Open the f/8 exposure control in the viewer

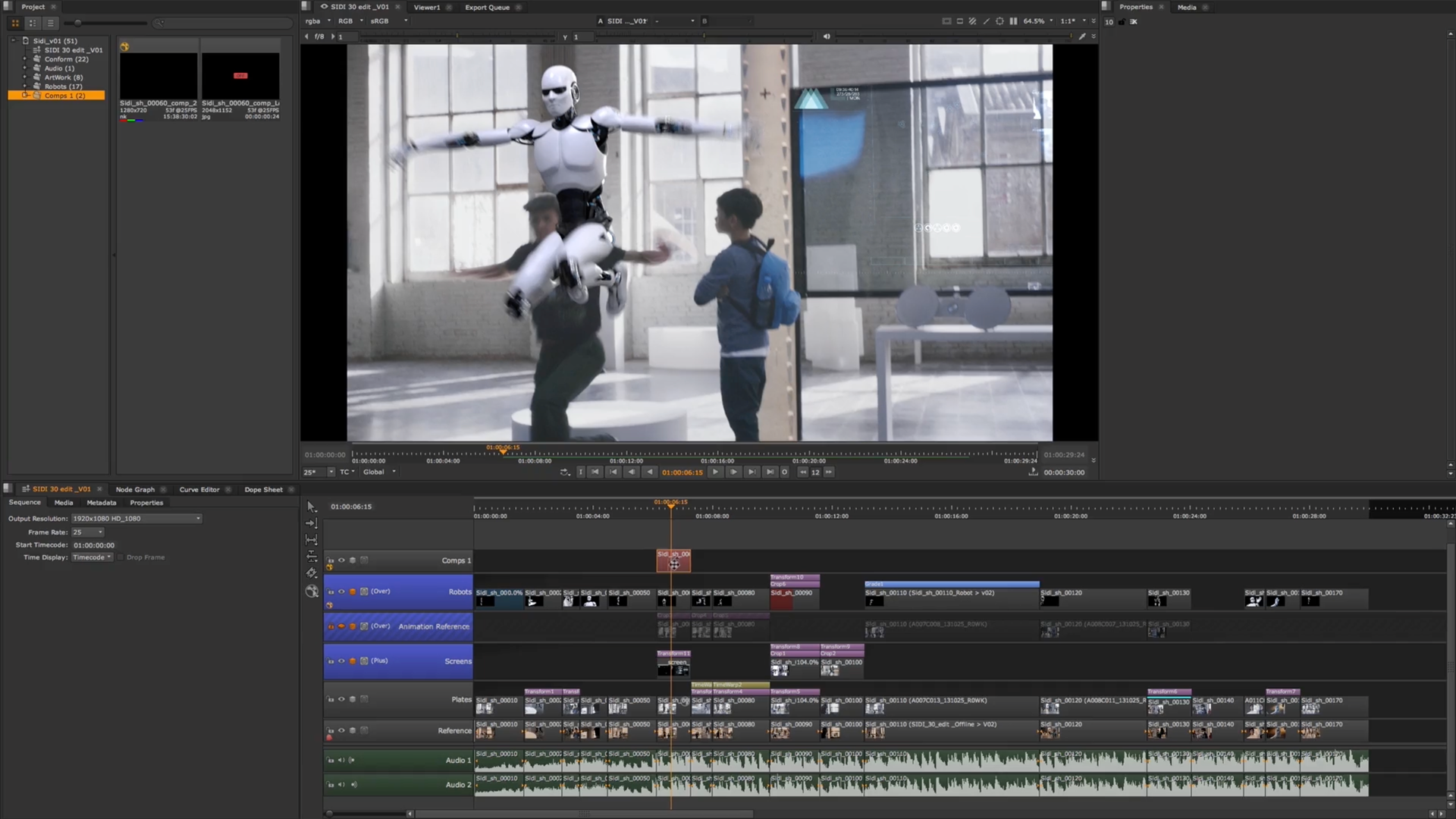pos(319,36)
